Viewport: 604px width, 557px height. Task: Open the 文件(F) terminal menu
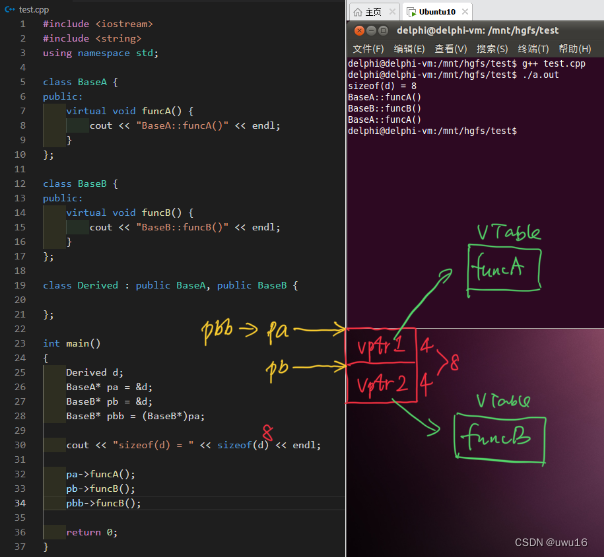tap(368, 49)
